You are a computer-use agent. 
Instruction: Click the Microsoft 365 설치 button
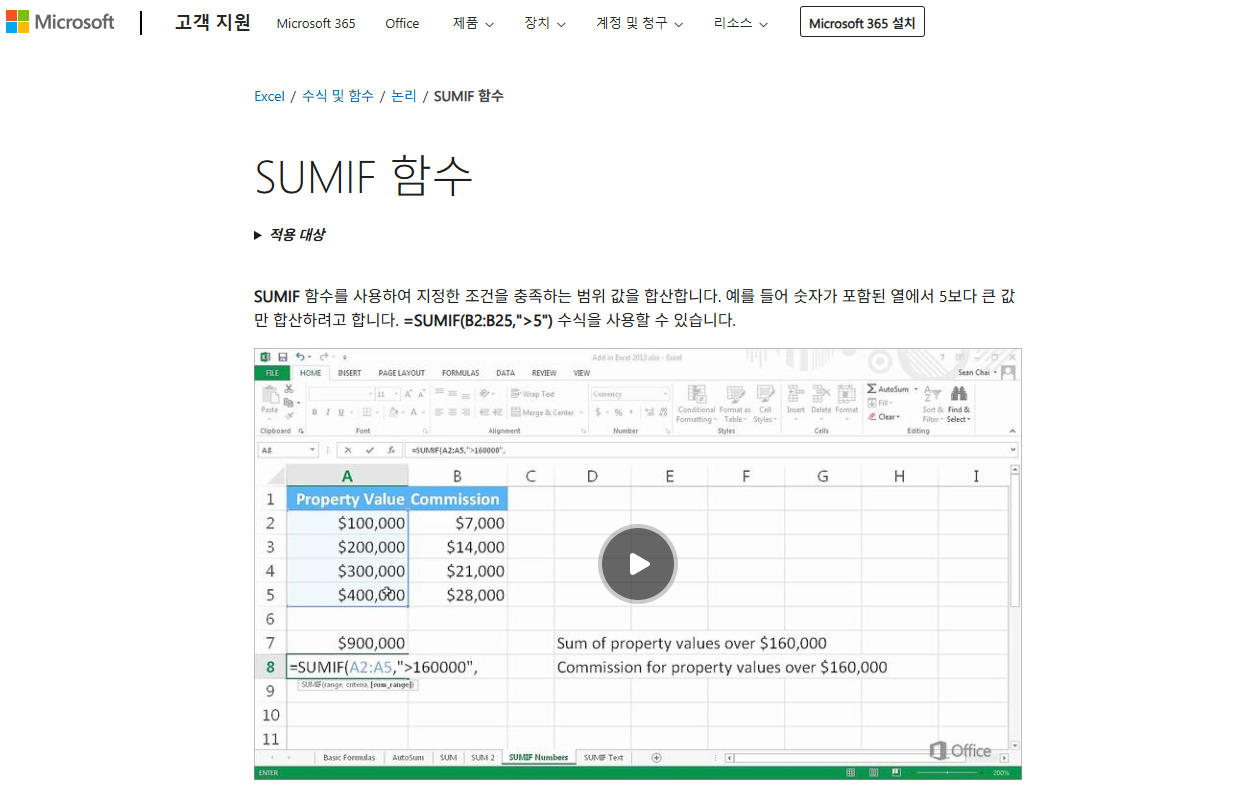click(x=862, y=22)
